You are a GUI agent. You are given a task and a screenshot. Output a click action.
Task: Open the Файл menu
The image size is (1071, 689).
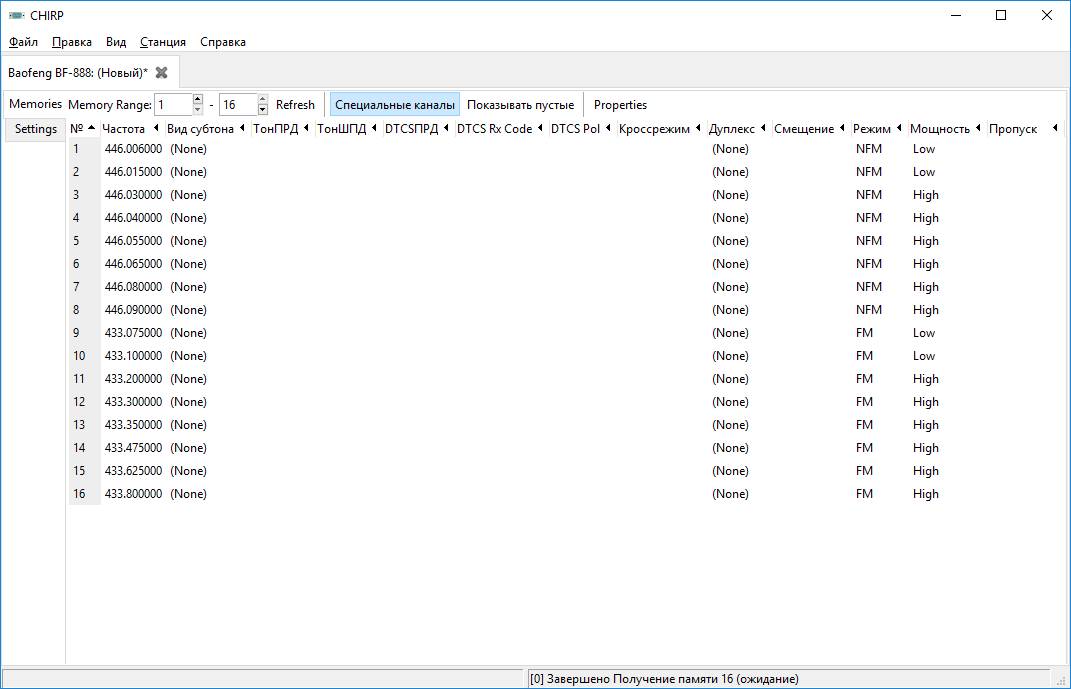[x=23, y=42]
